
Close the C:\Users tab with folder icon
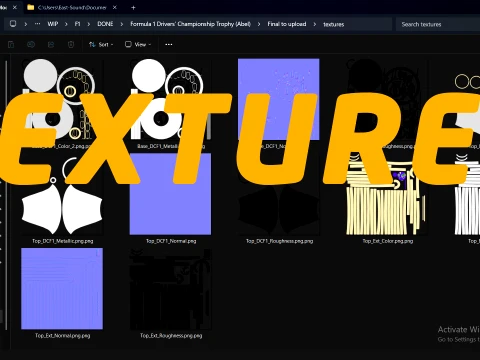115,7
